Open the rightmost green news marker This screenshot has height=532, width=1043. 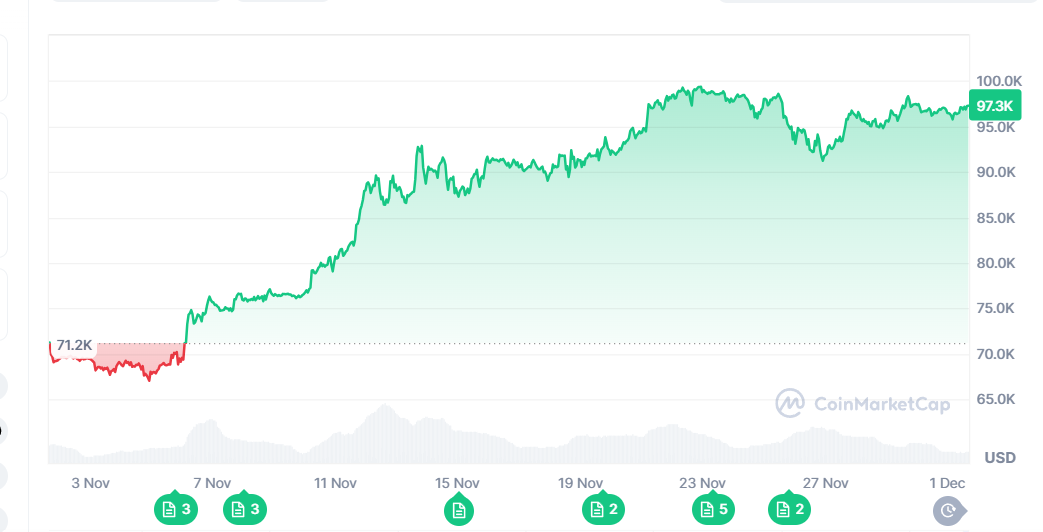coord(789,510)
